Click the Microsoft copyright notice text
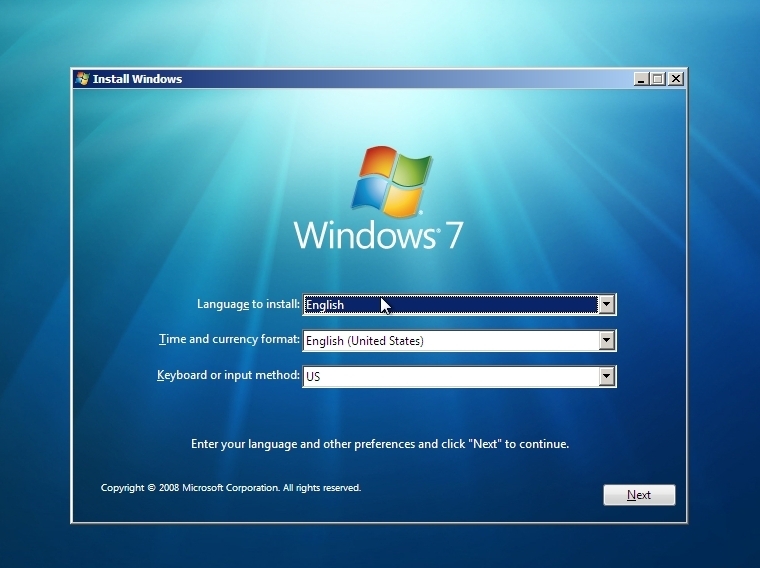Image resolution: width=760 pixels, height=568 pixels. pyautogui.click(x=231, y=488)
